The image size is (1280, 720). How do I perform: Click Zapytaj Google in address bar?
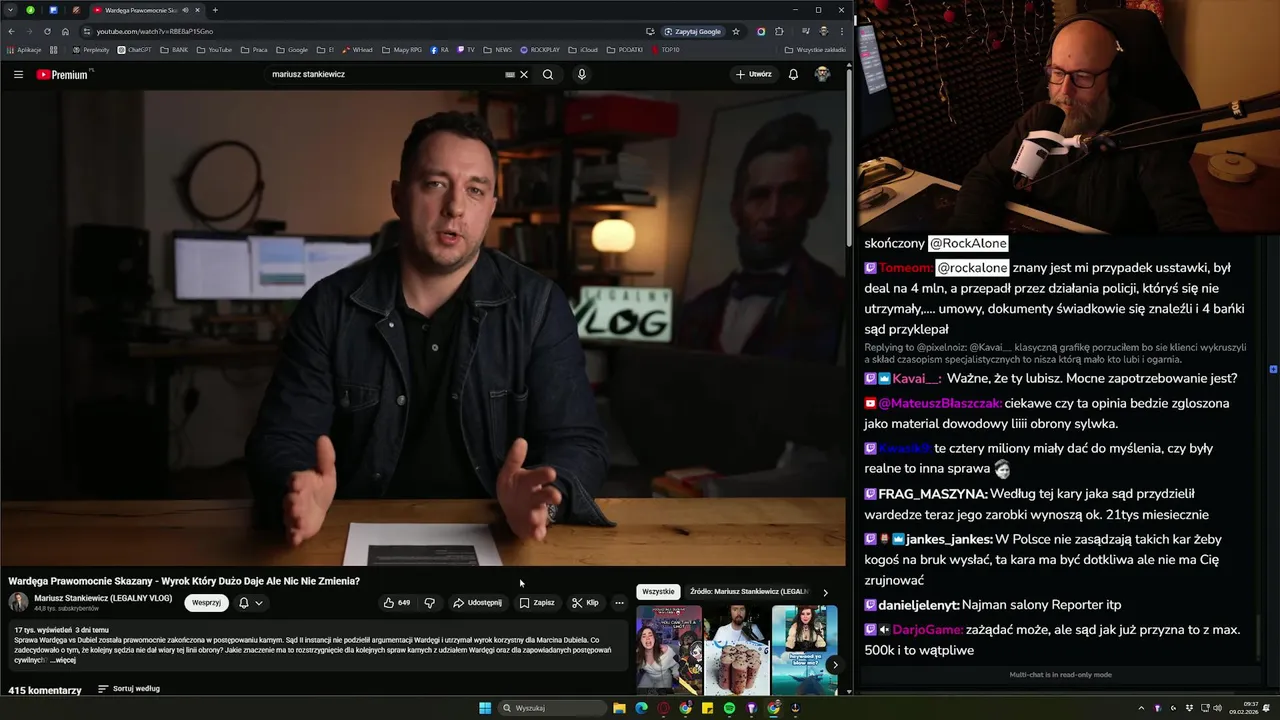[x=692, y=31]
